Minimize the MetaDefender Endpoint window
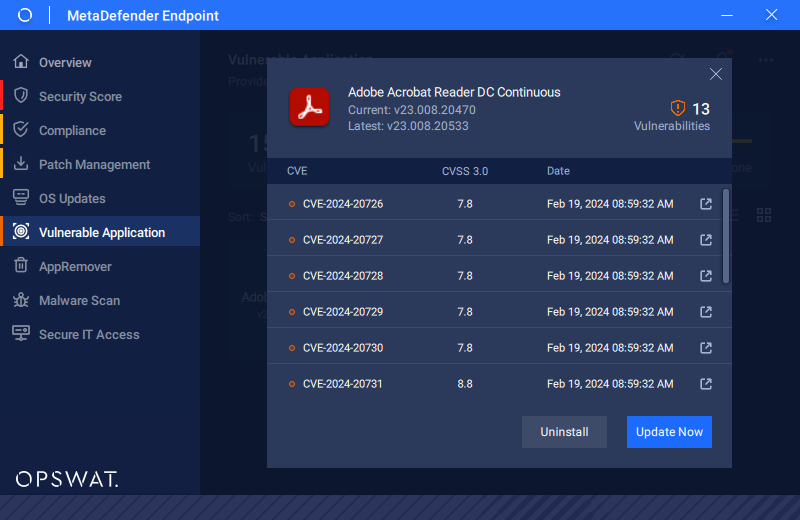The image size is (800, 520). 727,15
